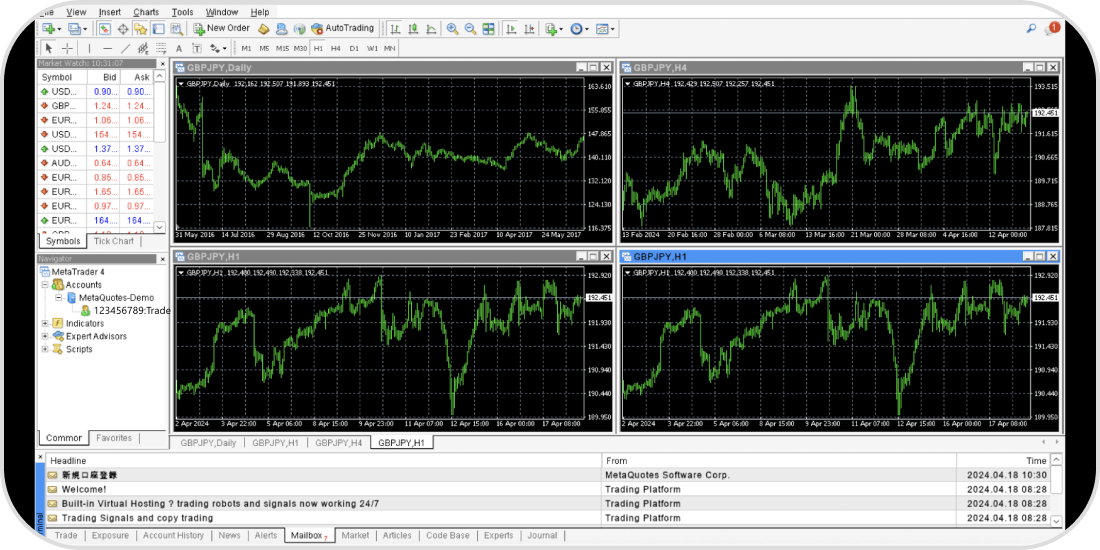
Task: Switch to Favorites tab in Navigator
Action: pyautogui.click(x=114, y=438)
